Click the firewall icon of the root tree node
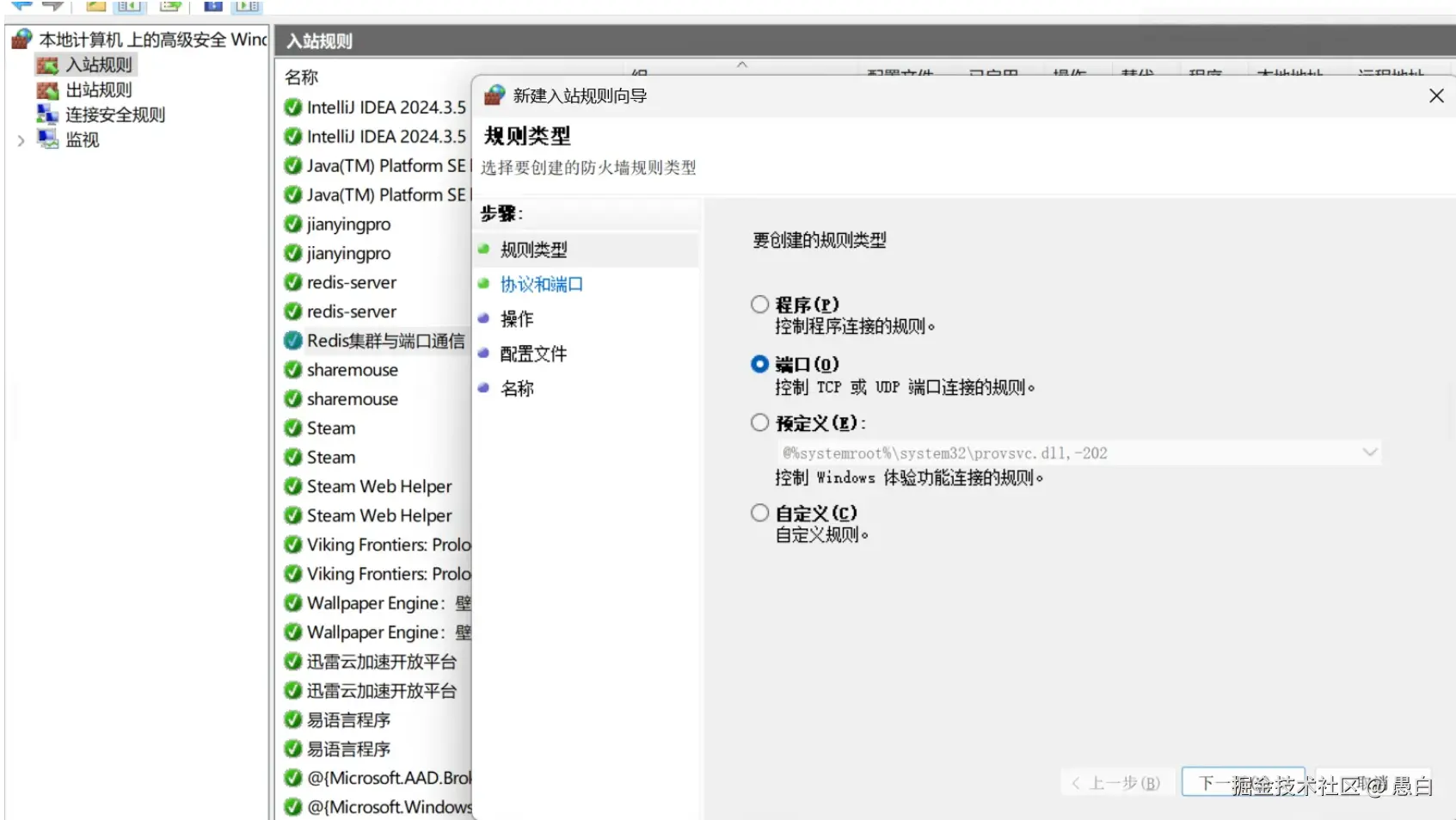The height and width of the screenshot is (820, 1456). click(22, 39)
